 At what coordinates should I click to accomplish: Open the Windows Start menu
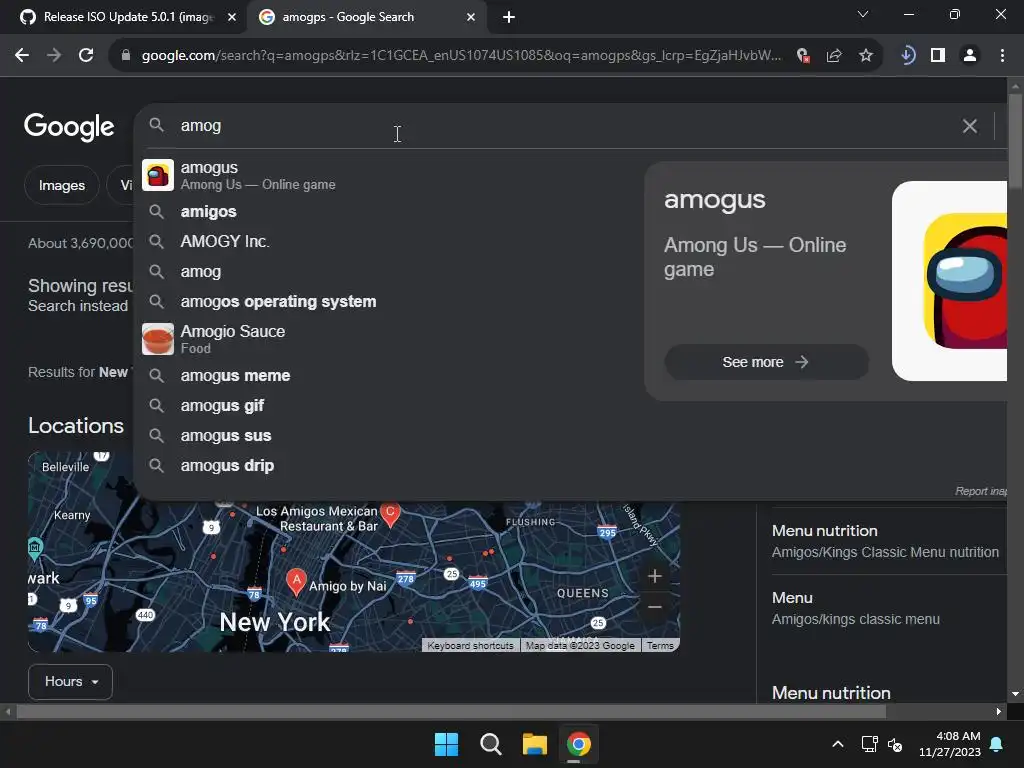pos(447,744)
